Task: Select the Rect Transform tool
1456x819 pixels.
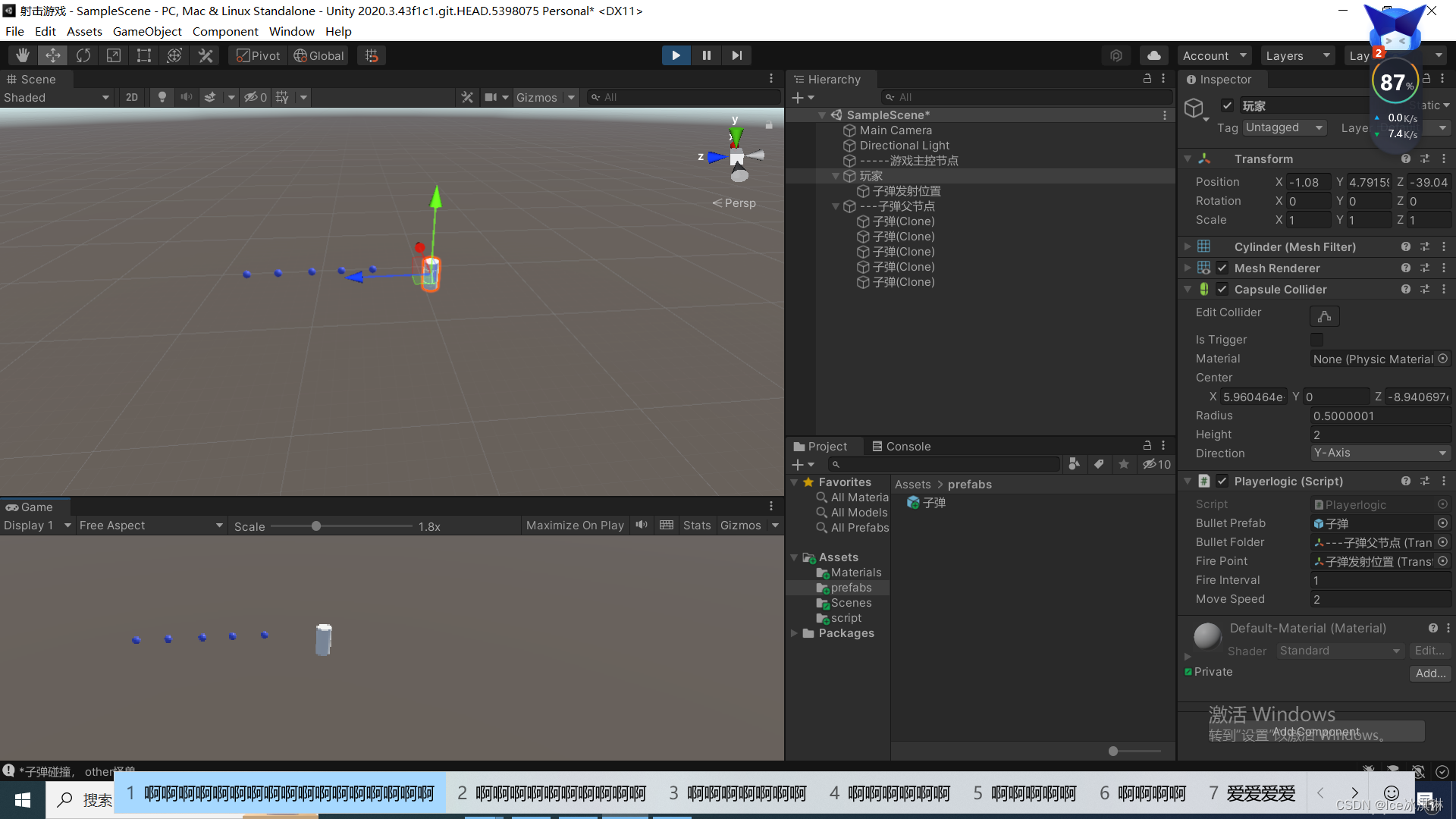Action: pos(144,55)
